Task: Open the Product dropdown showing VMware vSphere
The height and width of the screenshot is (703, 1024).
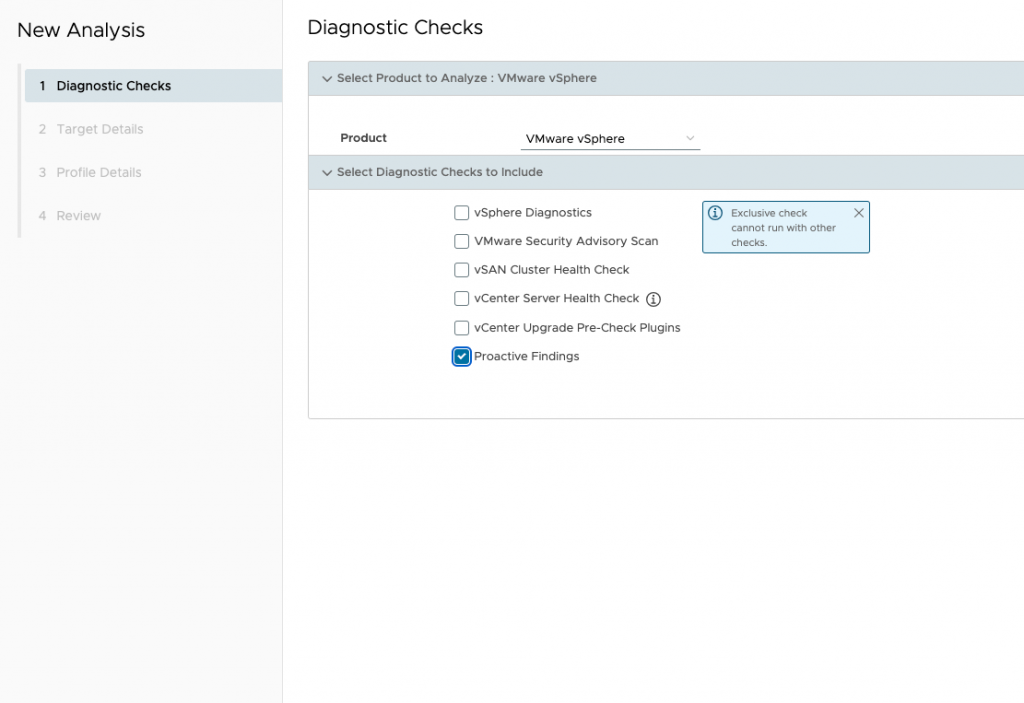Action: tap(610, 139)
